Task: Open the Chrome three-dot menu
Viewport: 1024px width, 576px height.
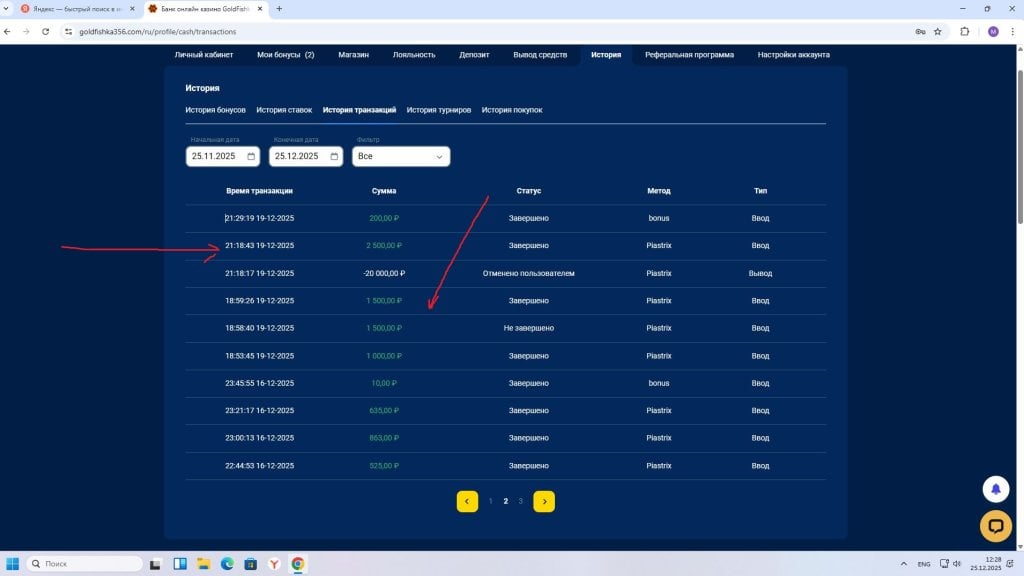Action: coord(1013,31)
